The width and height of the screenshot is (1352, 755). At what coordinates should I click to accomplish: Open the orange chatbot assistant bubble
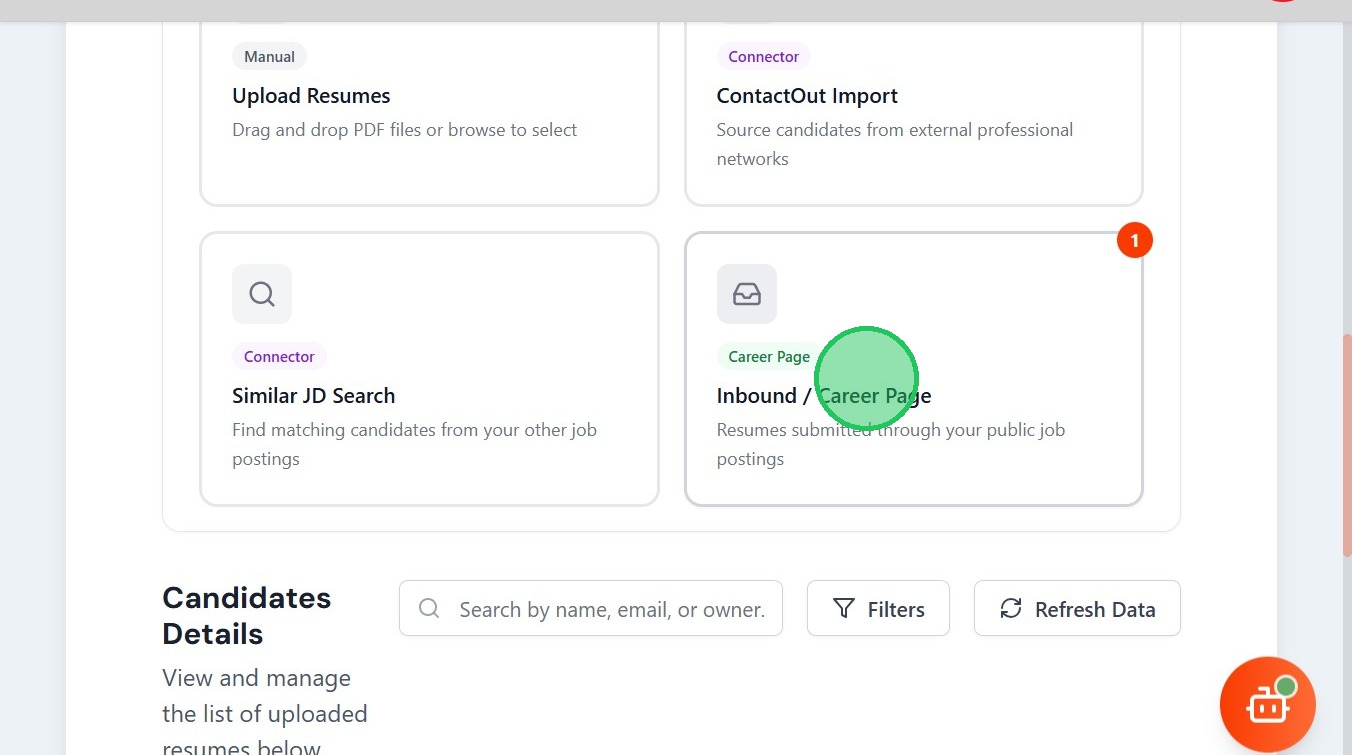click(1266, 705)
